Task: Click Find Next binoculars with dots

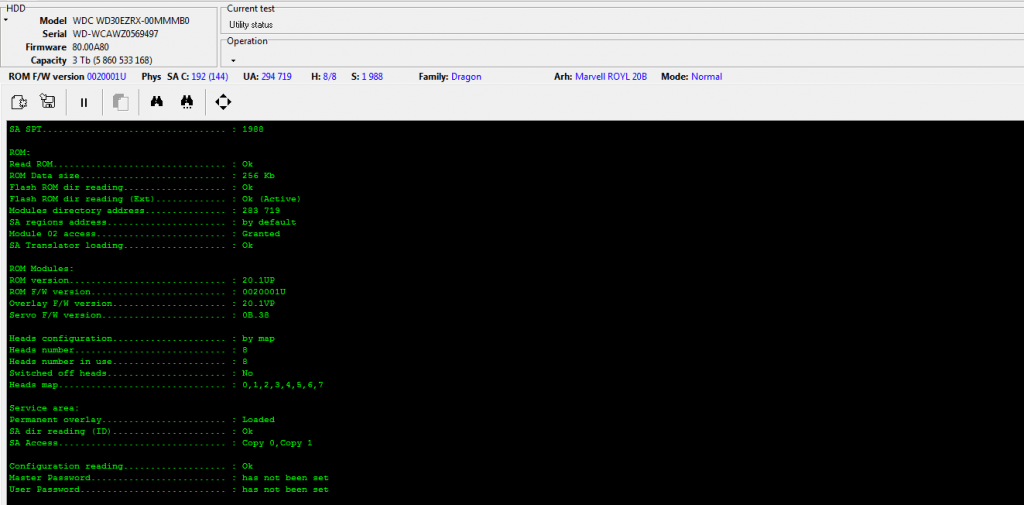Action: coord(187,103)
